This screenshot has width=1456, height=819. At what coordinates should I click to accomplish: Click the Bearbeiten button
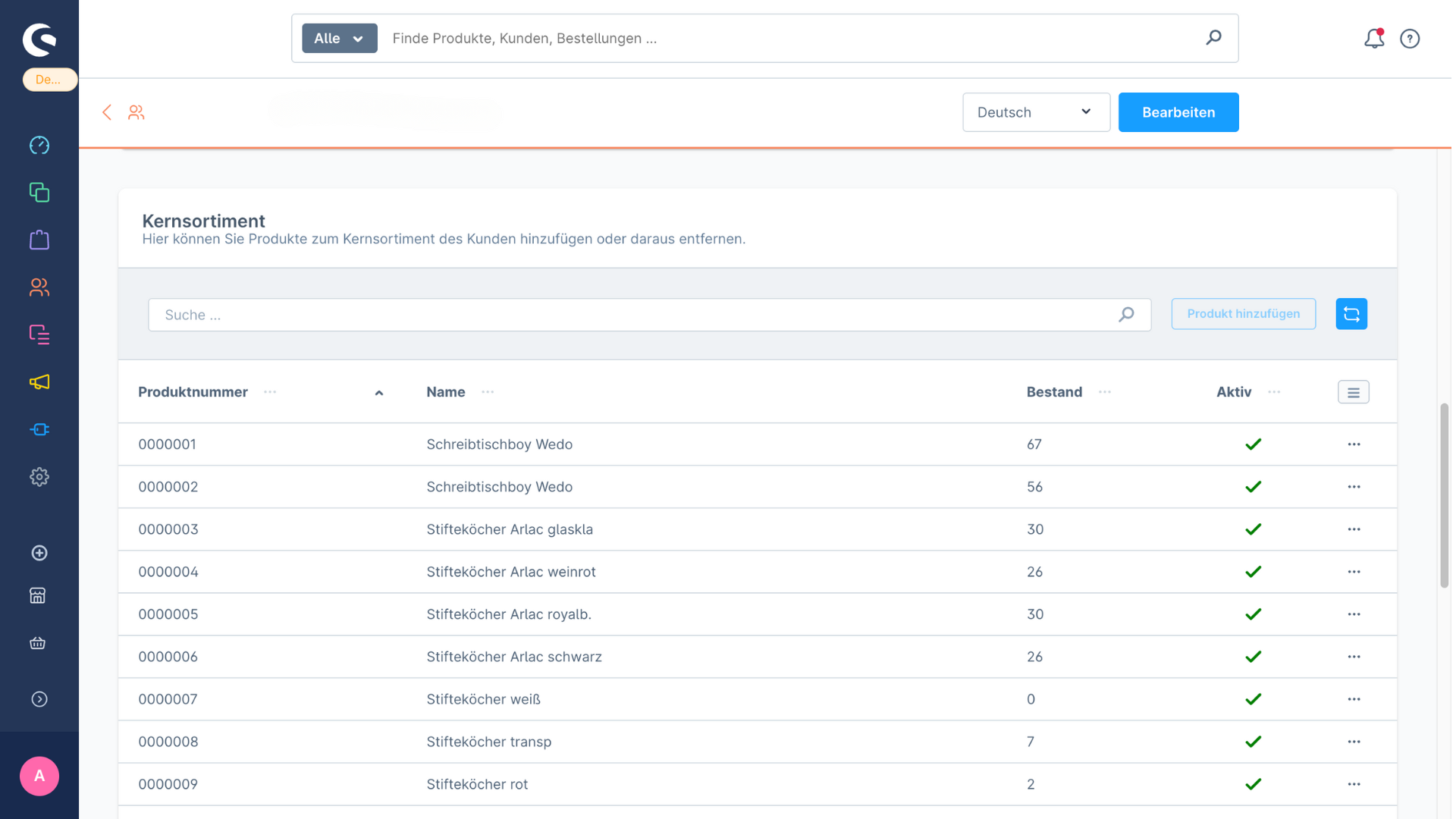1178,112
